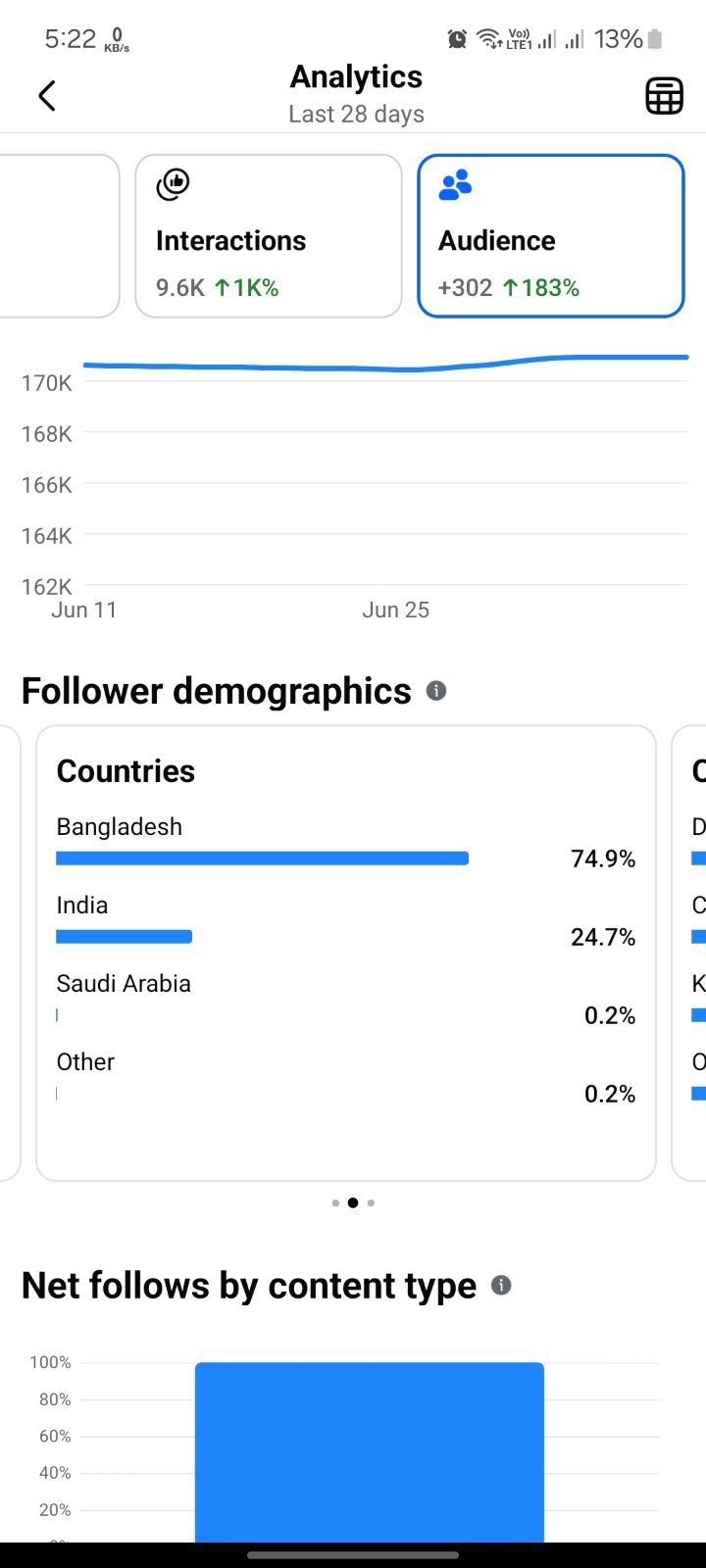Tap the India country row
Viewport: 706px width, 1568px height.
click(x=346, y=922)
